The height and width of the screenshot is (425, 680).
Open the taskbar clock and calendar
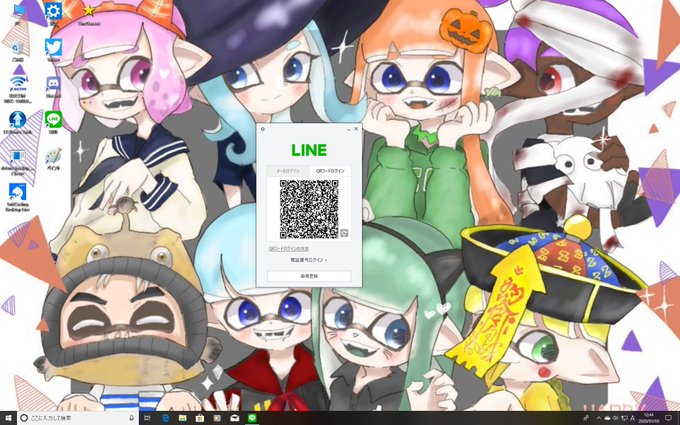pos(648,418)
